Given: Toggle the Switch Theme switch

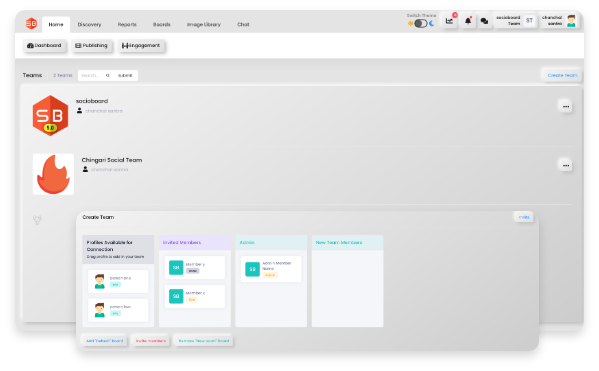Looking at the screenshot, I should [421, 24].
